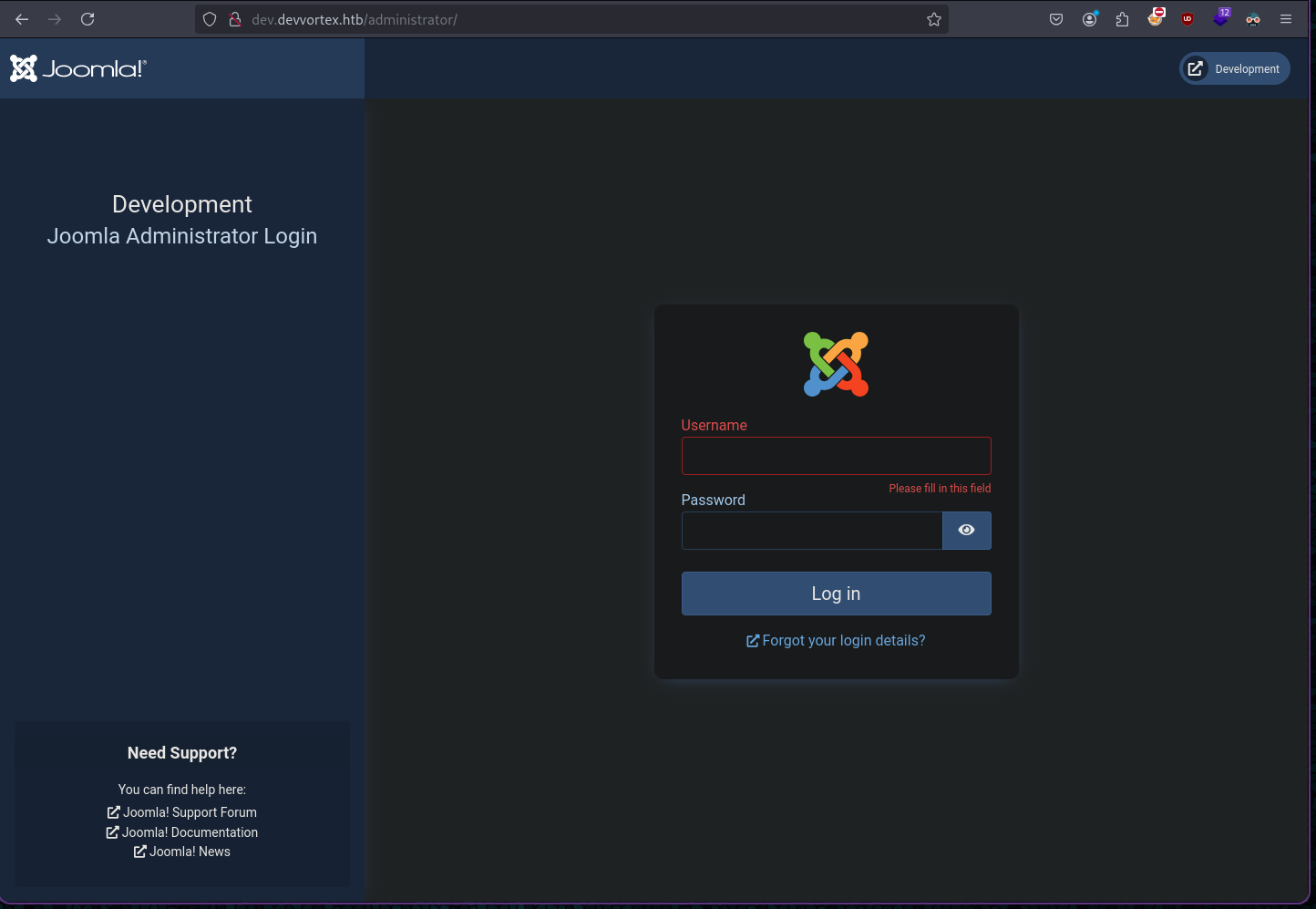Click the 'Joomla Administrator Login' heading

[x=182, y=236]
